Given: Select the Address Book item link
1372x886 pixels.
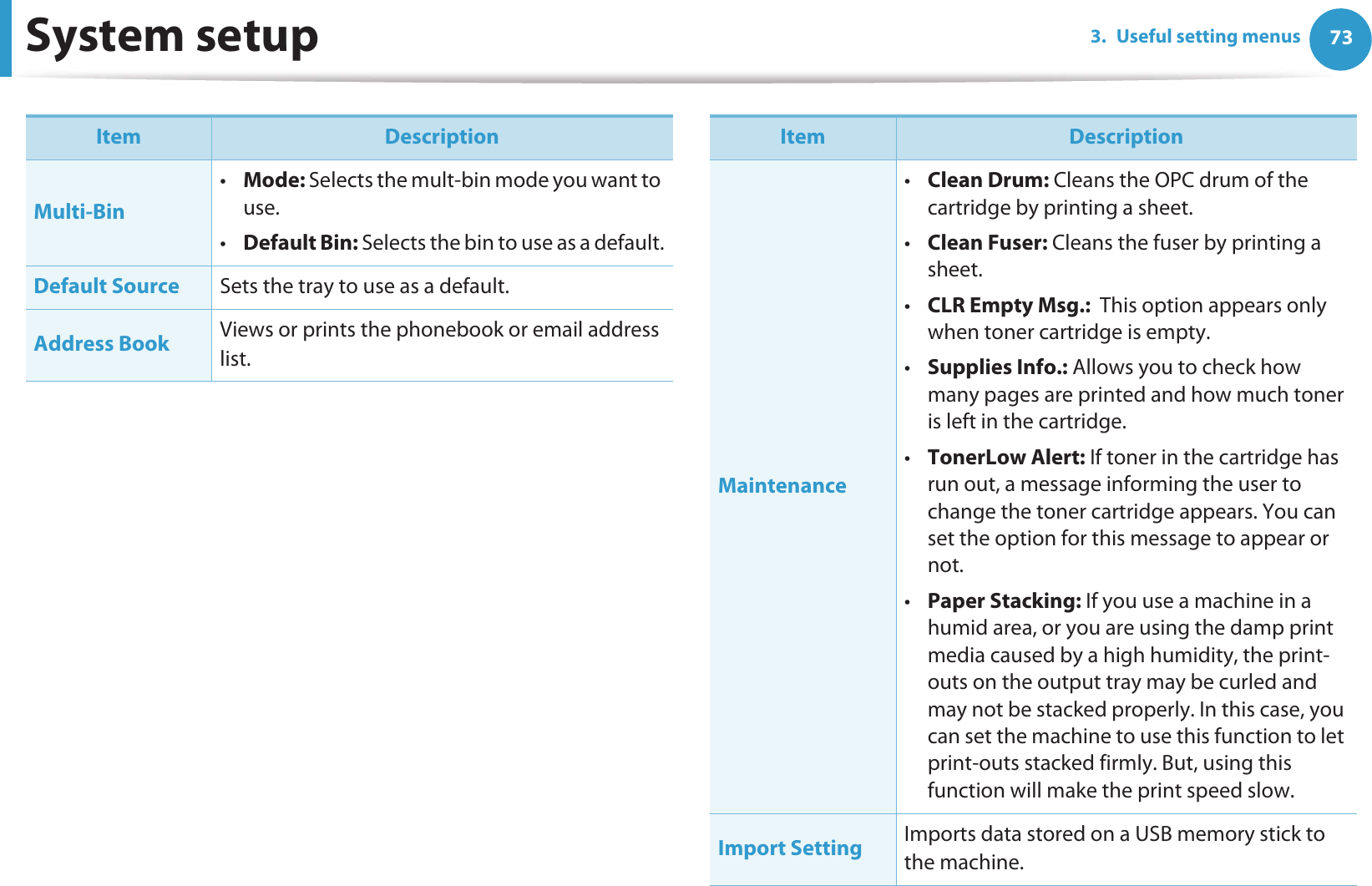Looking at the screenshot, I should [101, 344].
